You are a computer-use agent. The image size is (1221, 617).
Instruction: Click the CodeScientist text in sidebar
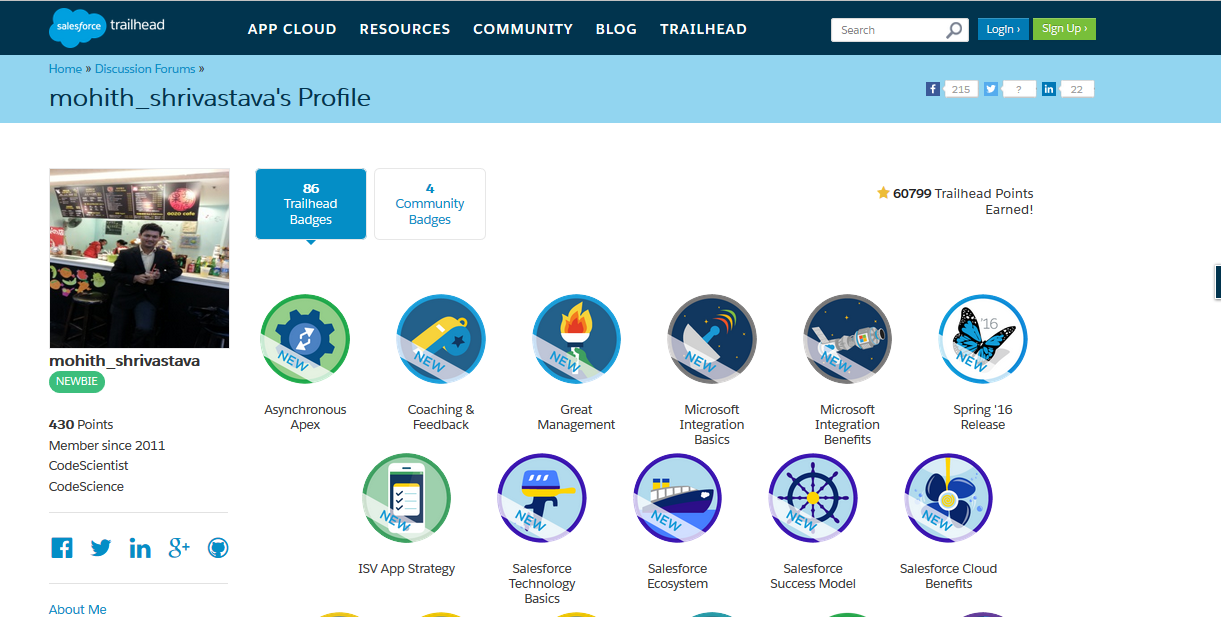pyautogui.click(x=89, y=466)
